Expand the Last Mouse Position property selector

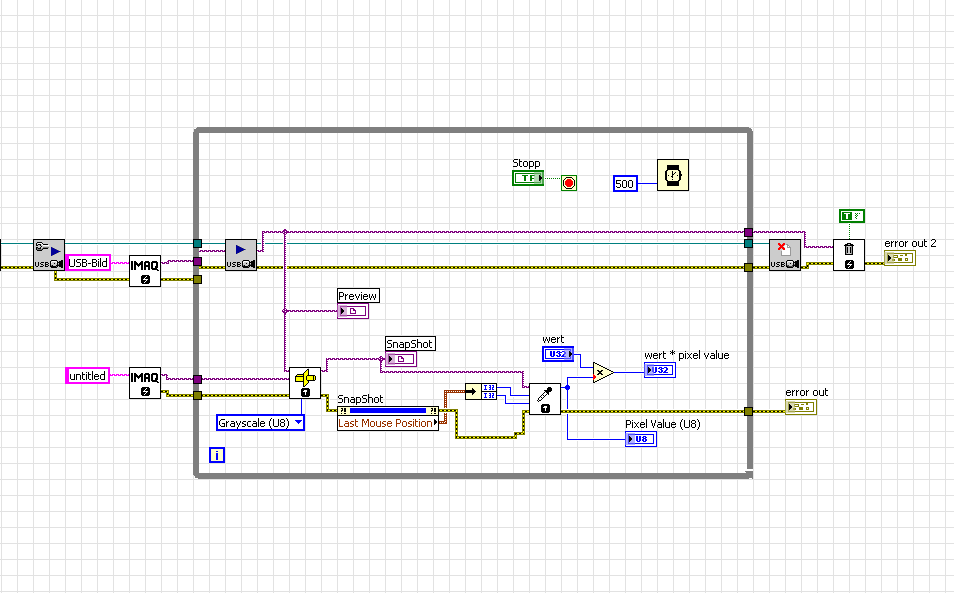[388, 423]
